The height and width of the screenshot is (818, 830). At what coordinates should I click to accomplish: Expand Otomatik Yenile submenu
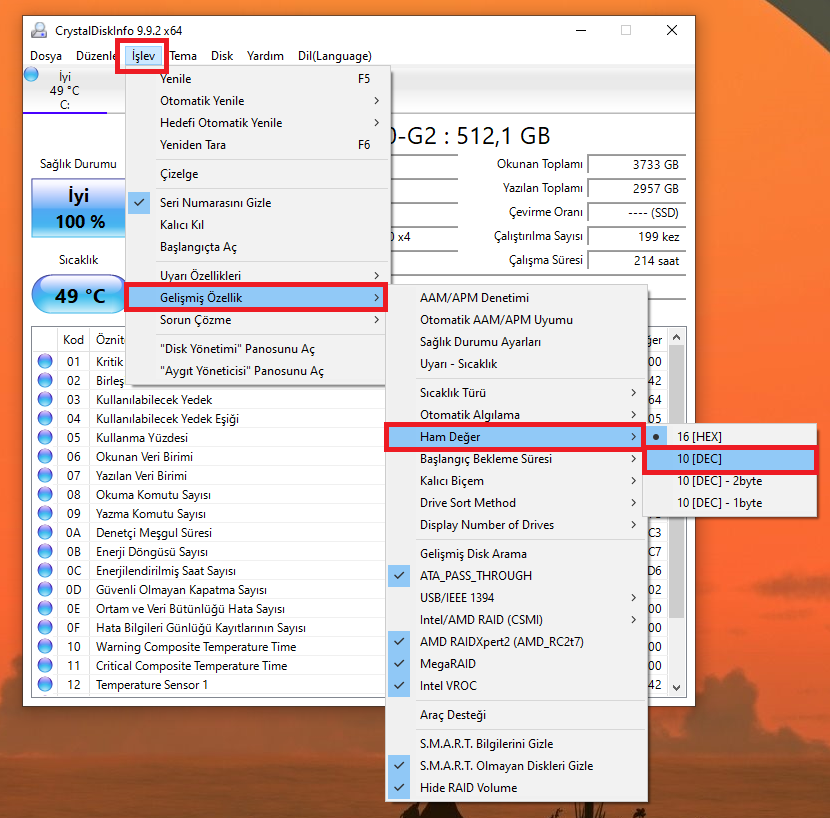point(258,101)
